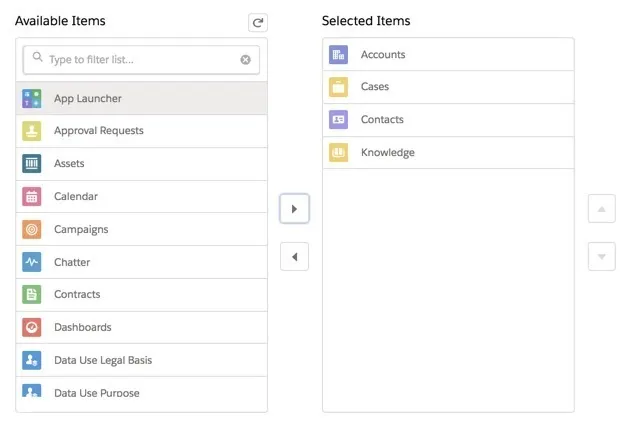Click the App Launcher icon
The height and width of the screenshot is (438, 623).
tap(32, 98)
